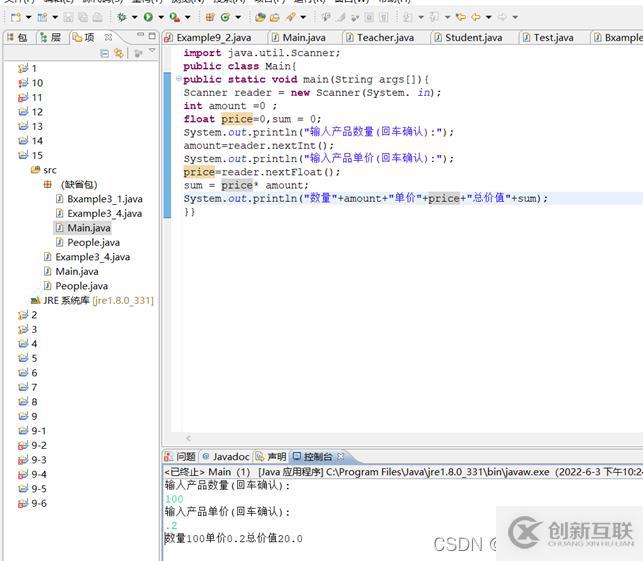
Task: Click the Print toolbar icon
Action: coord(97,17)
